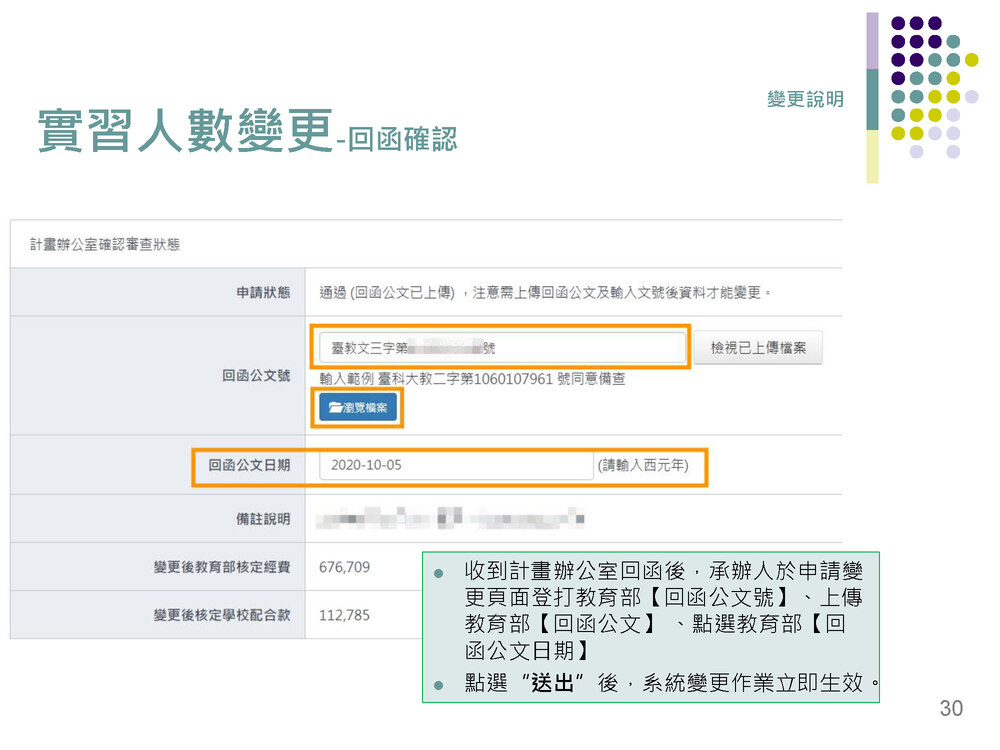Click the 112,785 school matching fund value
The image size is (1000, 750).
(x=344, y=615)
